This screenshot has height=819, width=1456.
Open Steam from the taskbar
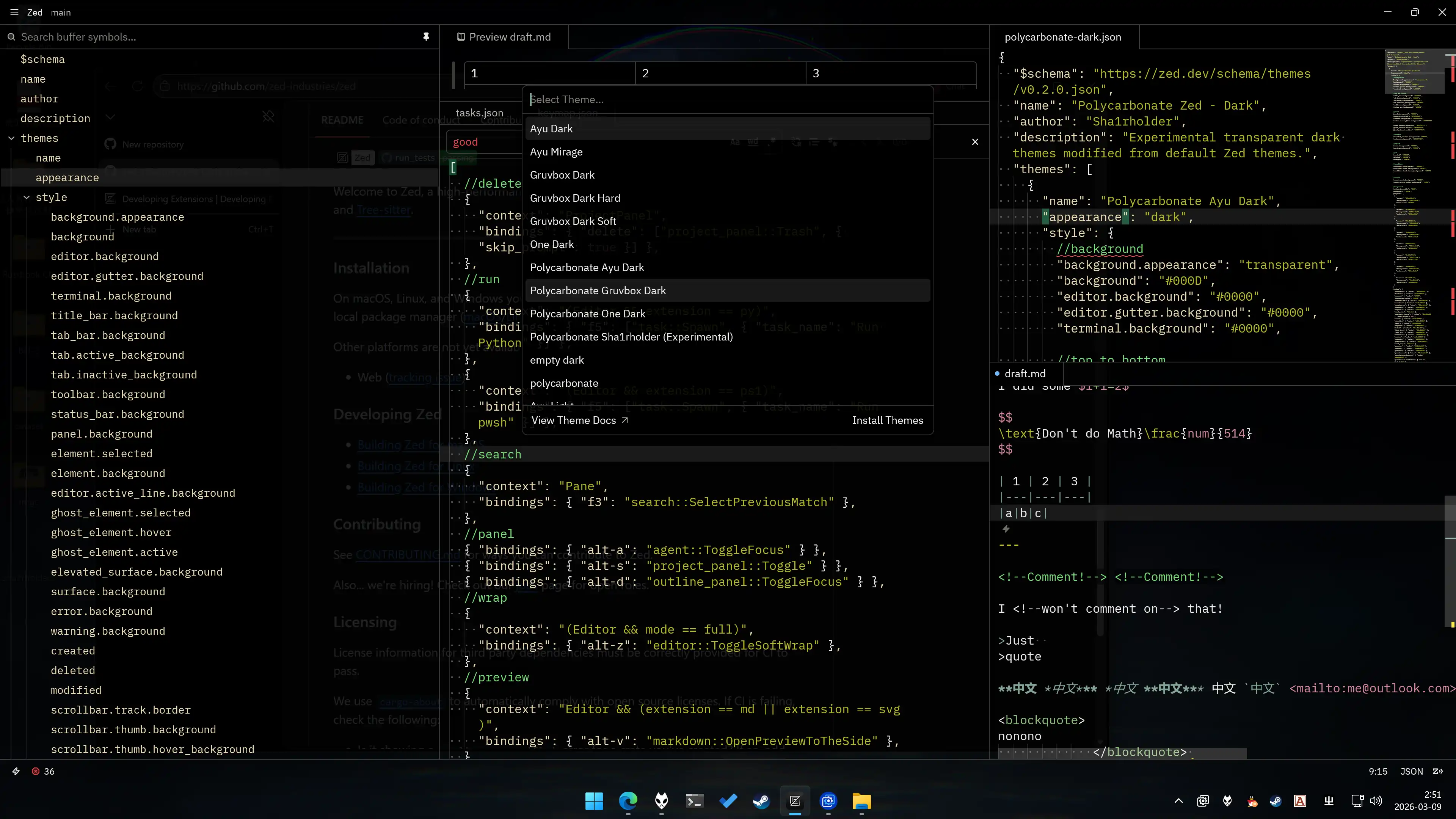coord(761,801)
